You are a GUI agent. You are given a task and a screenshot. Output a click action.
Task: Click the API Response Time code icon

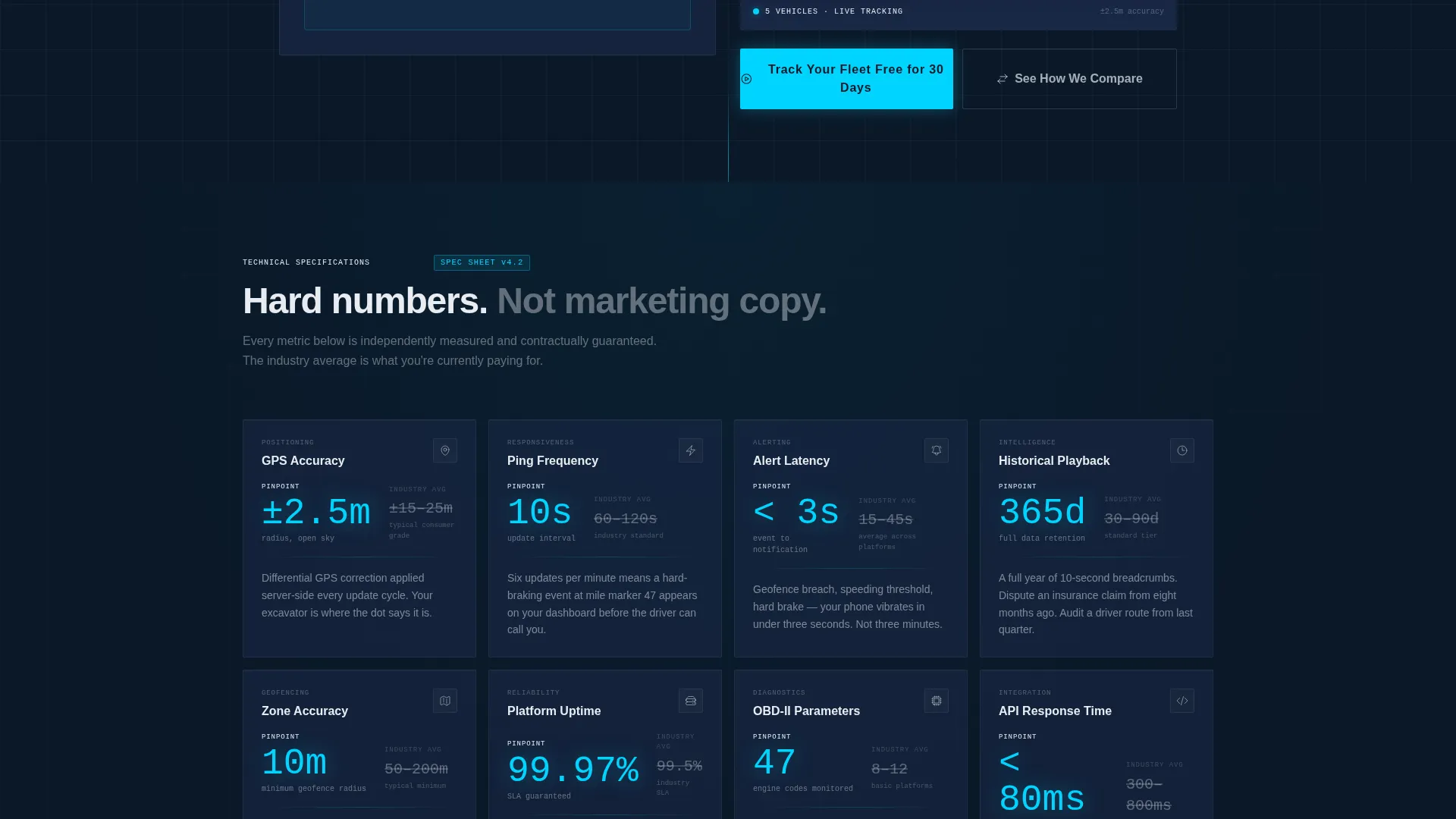click(1182, 701)
